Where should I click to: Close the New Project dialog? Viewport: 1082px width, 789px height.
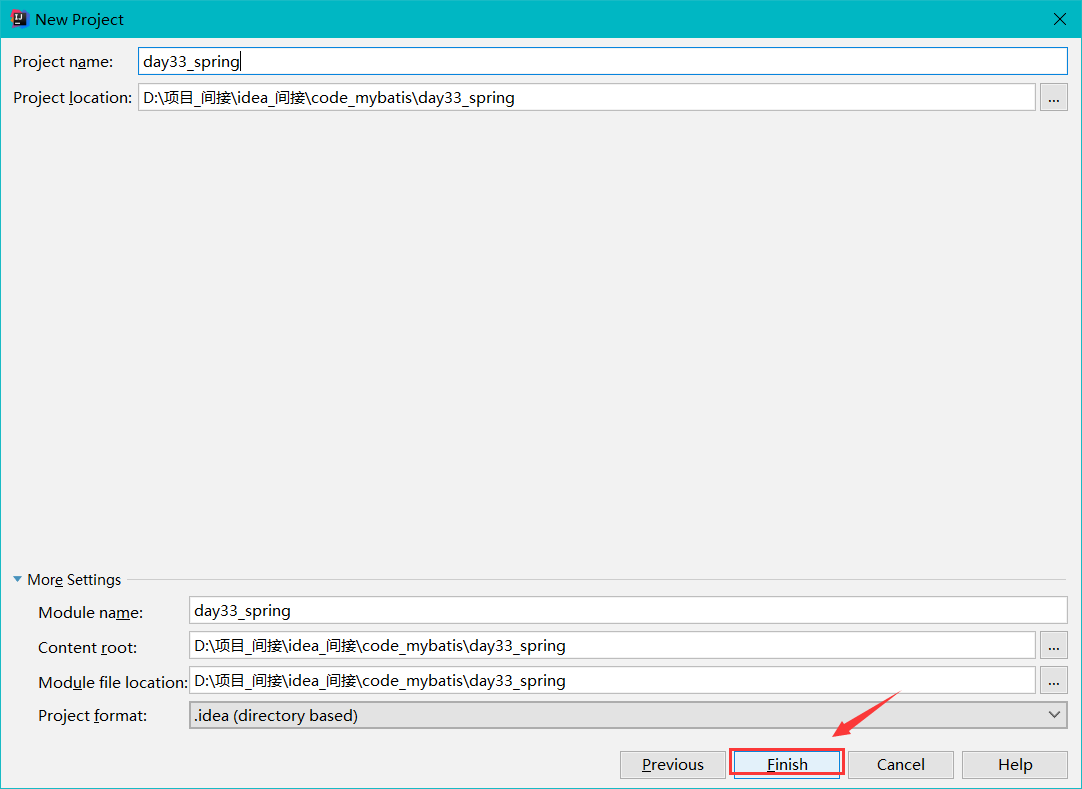[x=1060, y=19]
